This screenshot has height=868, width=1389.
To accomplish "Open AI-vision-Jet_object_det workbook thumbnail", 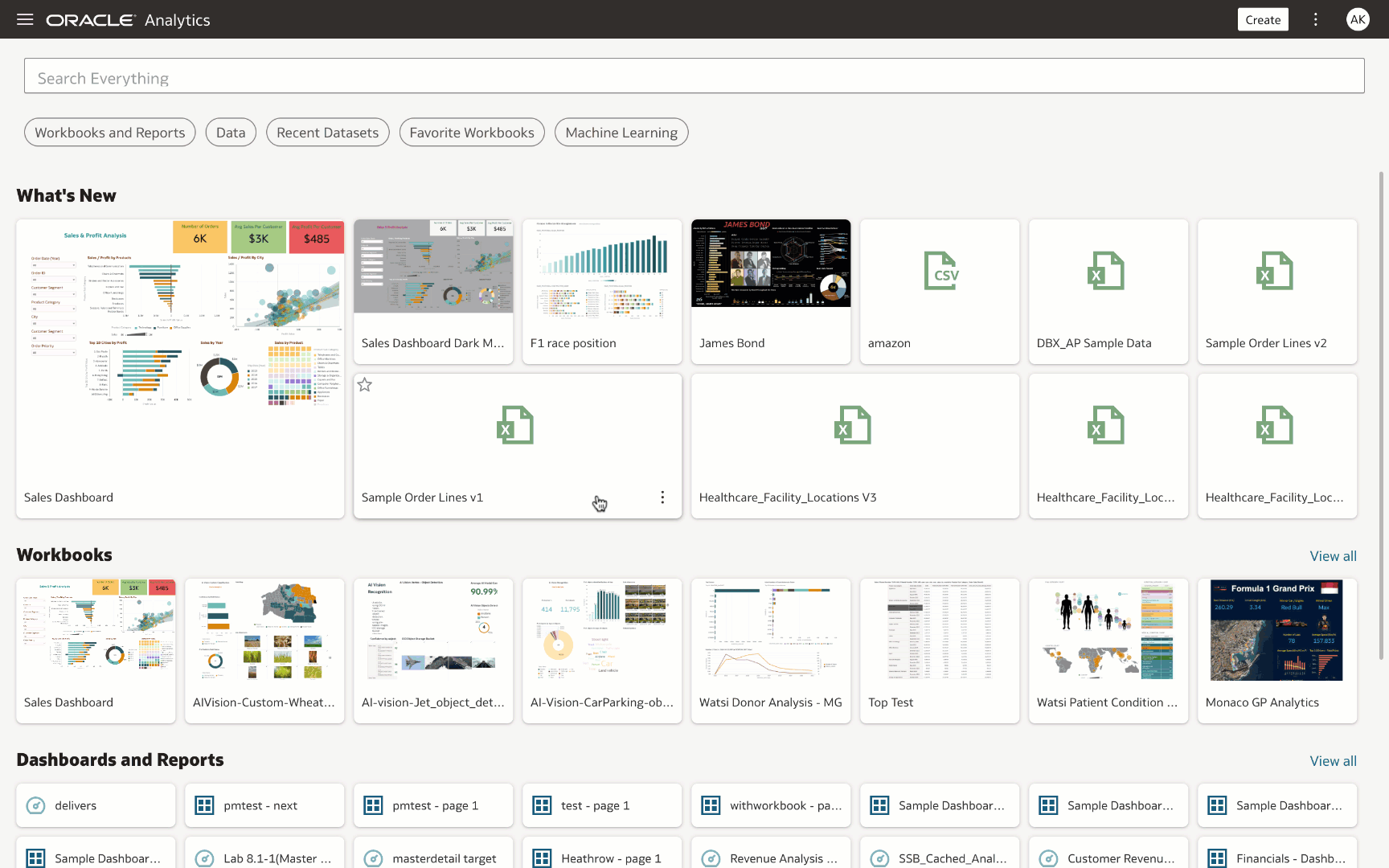I will 433,631.
